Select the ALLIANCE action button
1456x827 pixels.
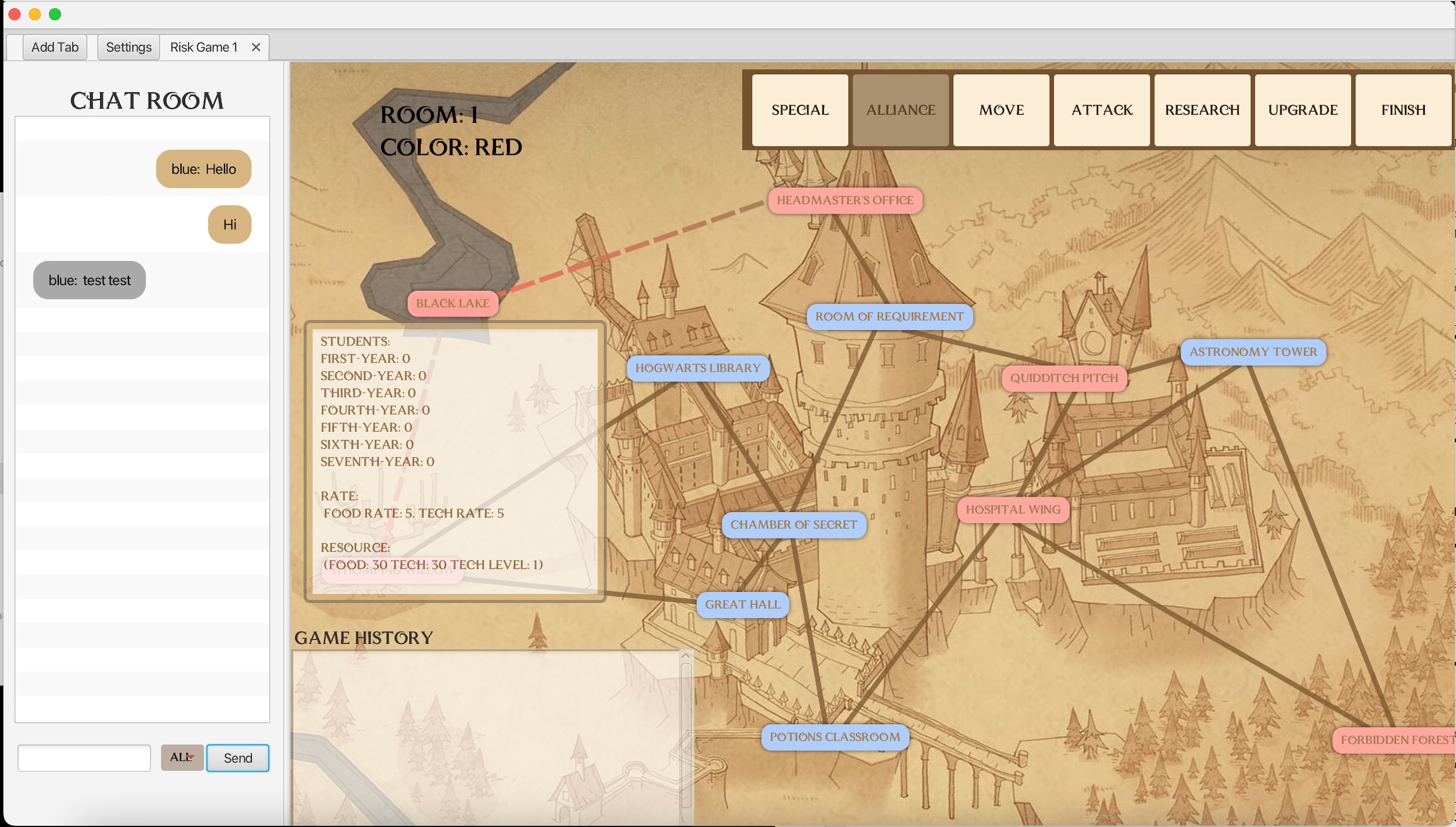[x=901, y=110]
